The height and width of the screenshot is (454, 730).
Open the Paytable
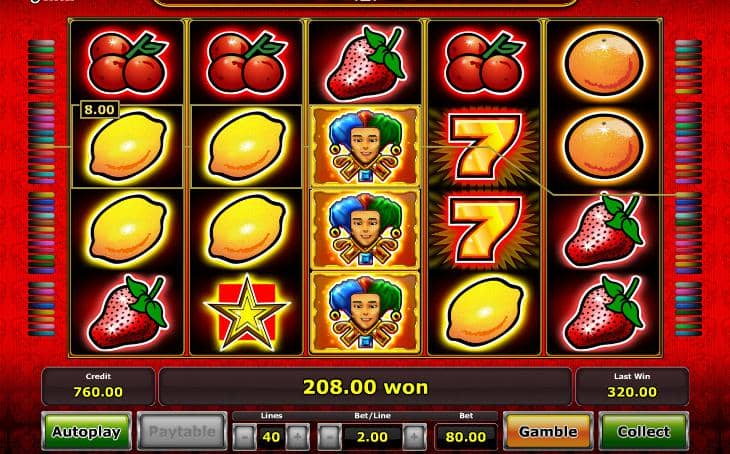coord(182,432)
